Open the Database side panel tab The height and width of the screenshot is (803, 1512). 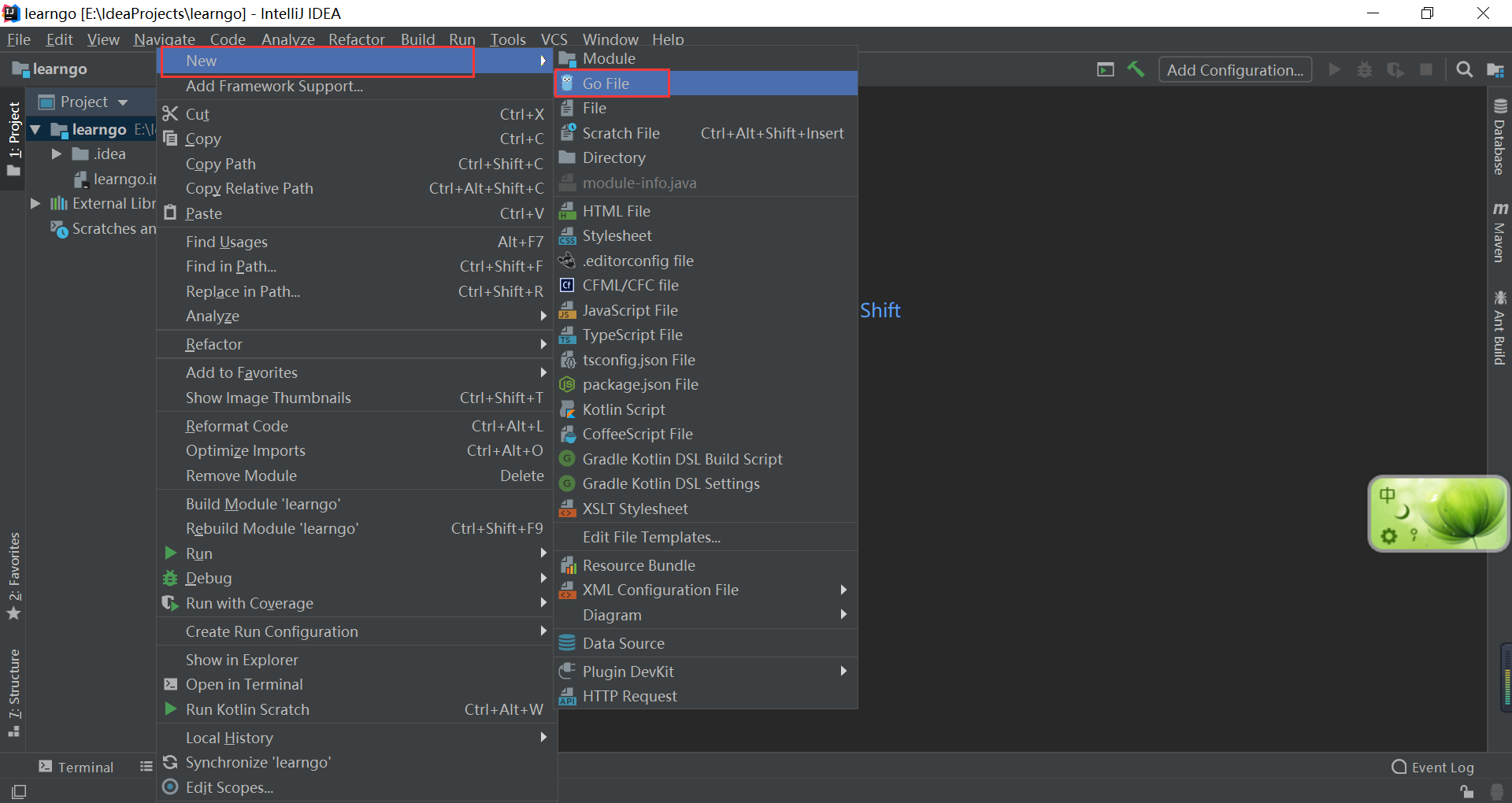point(1499,137)
